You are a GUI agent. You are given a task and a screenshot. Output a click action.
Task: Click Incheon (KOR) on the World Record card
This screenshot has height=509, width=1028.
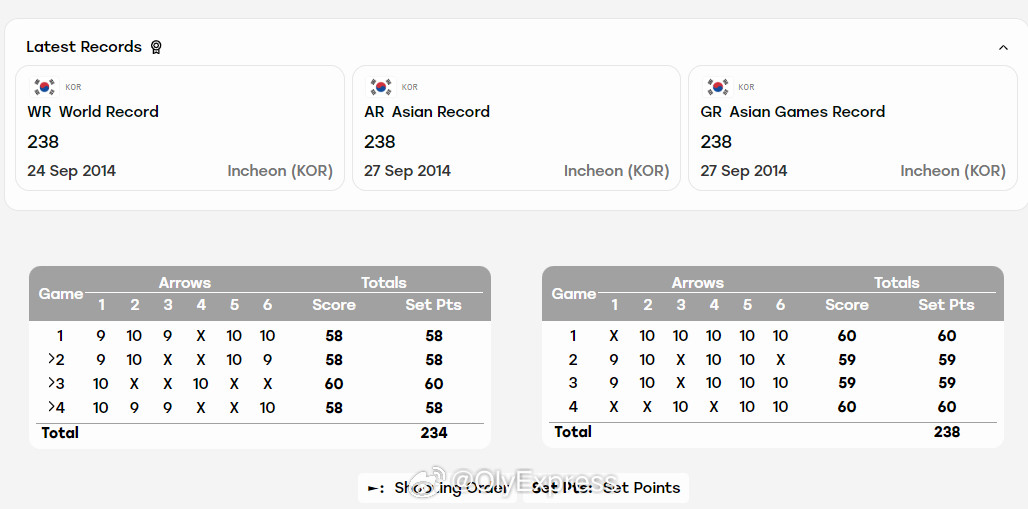pyautogui.click(x=280, y=171)
